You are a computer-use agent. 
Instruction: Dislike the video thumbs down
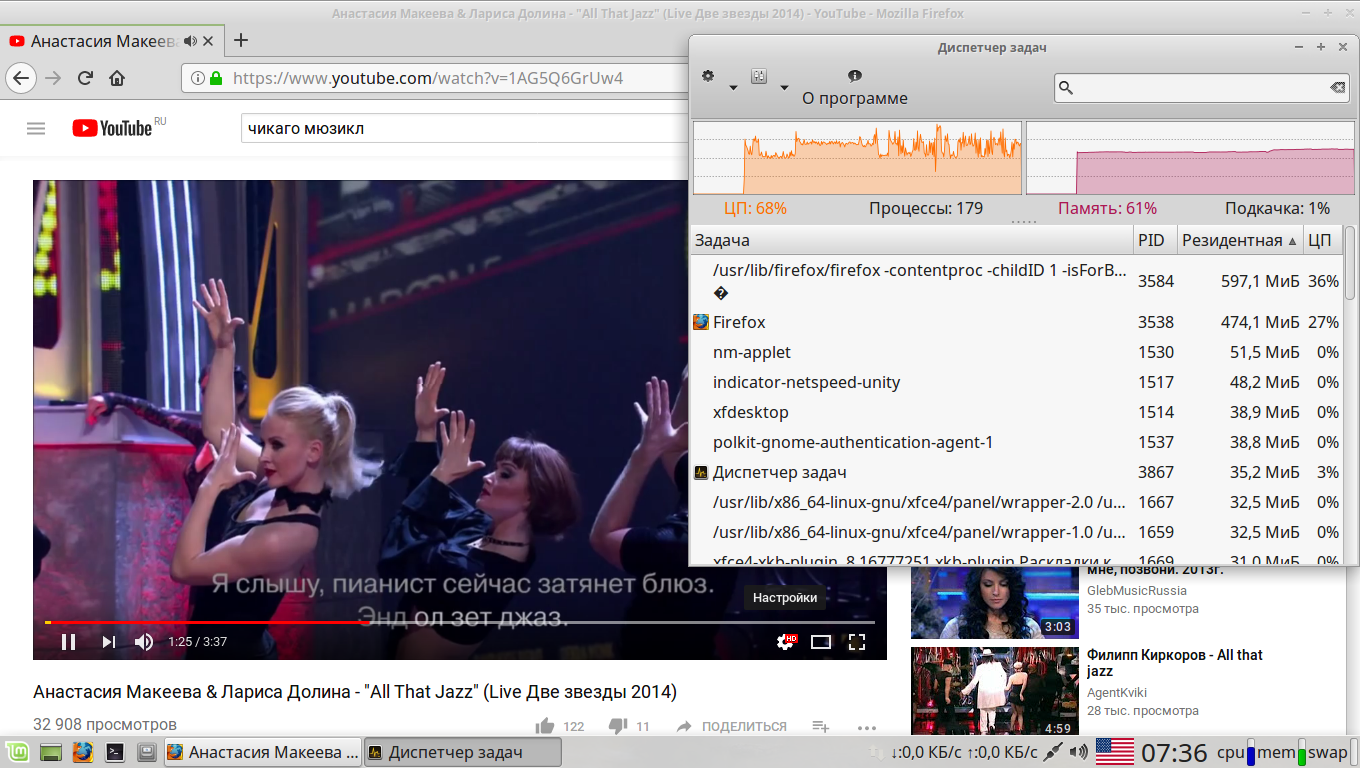(x=617, y=726)
